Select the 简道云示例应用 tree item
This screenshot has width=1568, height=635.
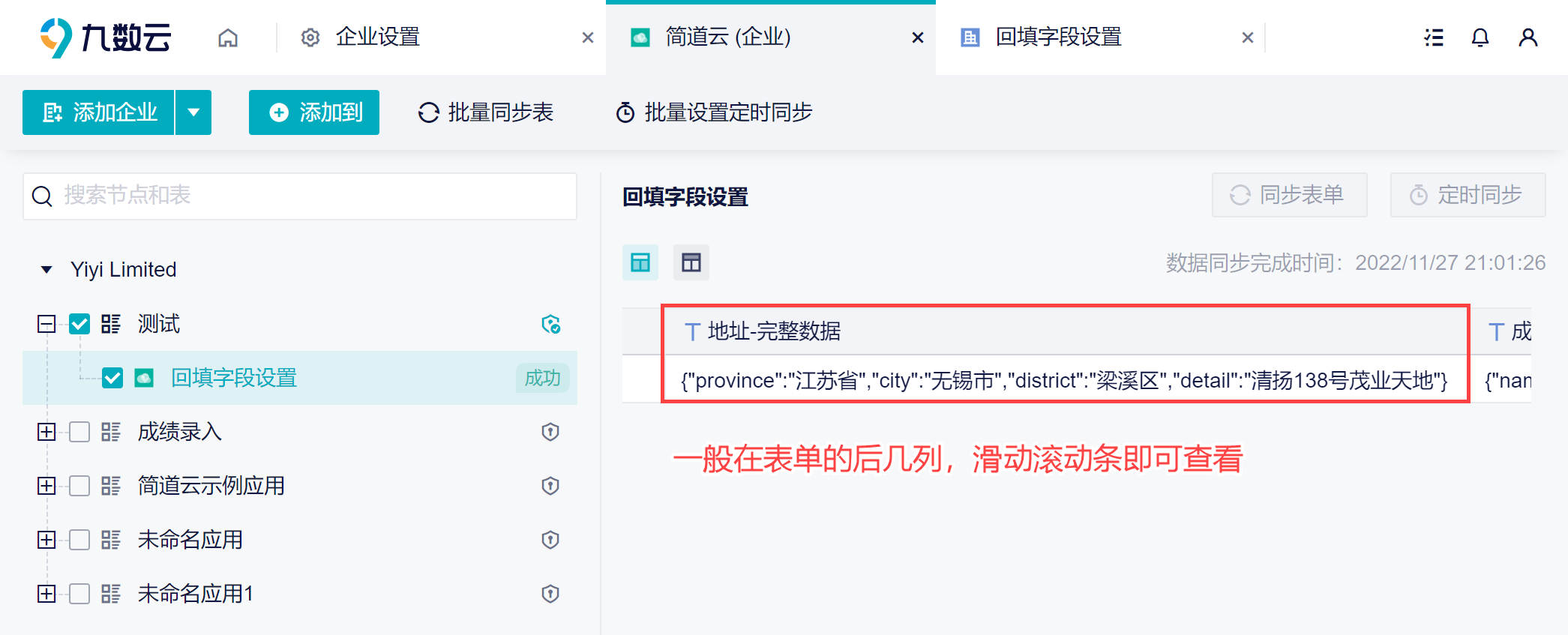click(300, 486)
